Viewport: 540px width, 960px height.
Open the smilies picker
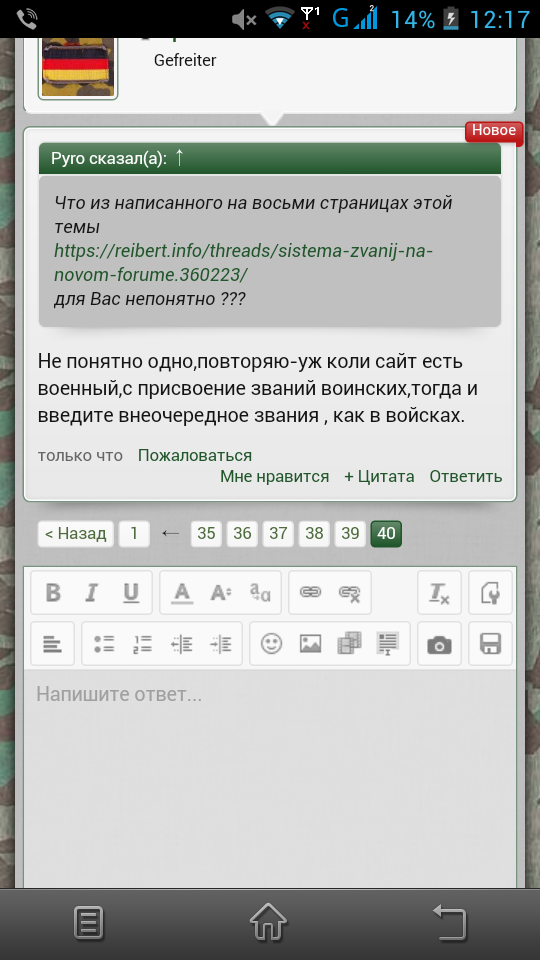271,643
